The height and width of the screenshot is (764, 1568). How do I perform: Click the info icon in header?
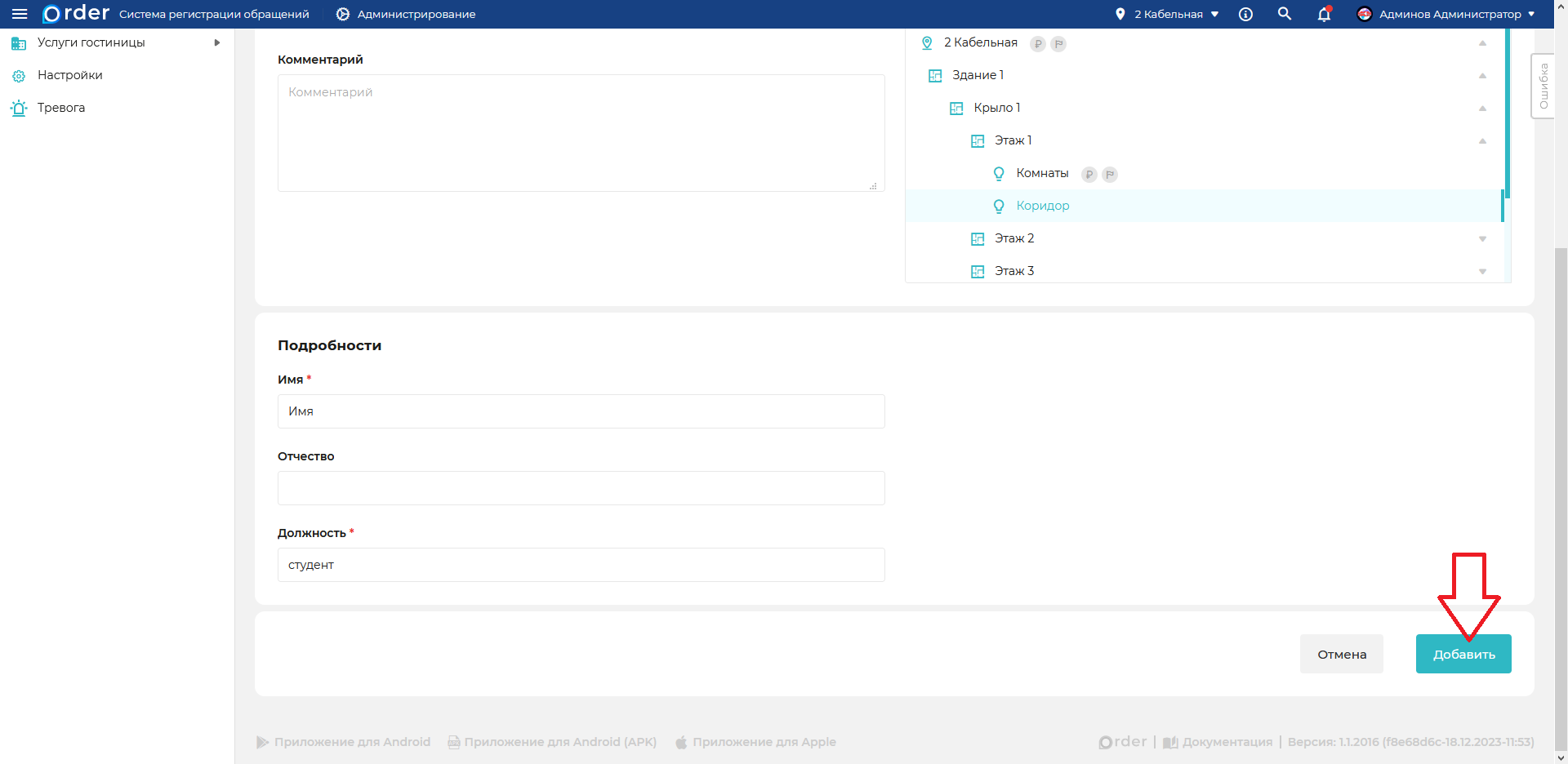click(x=1245, y=14)
